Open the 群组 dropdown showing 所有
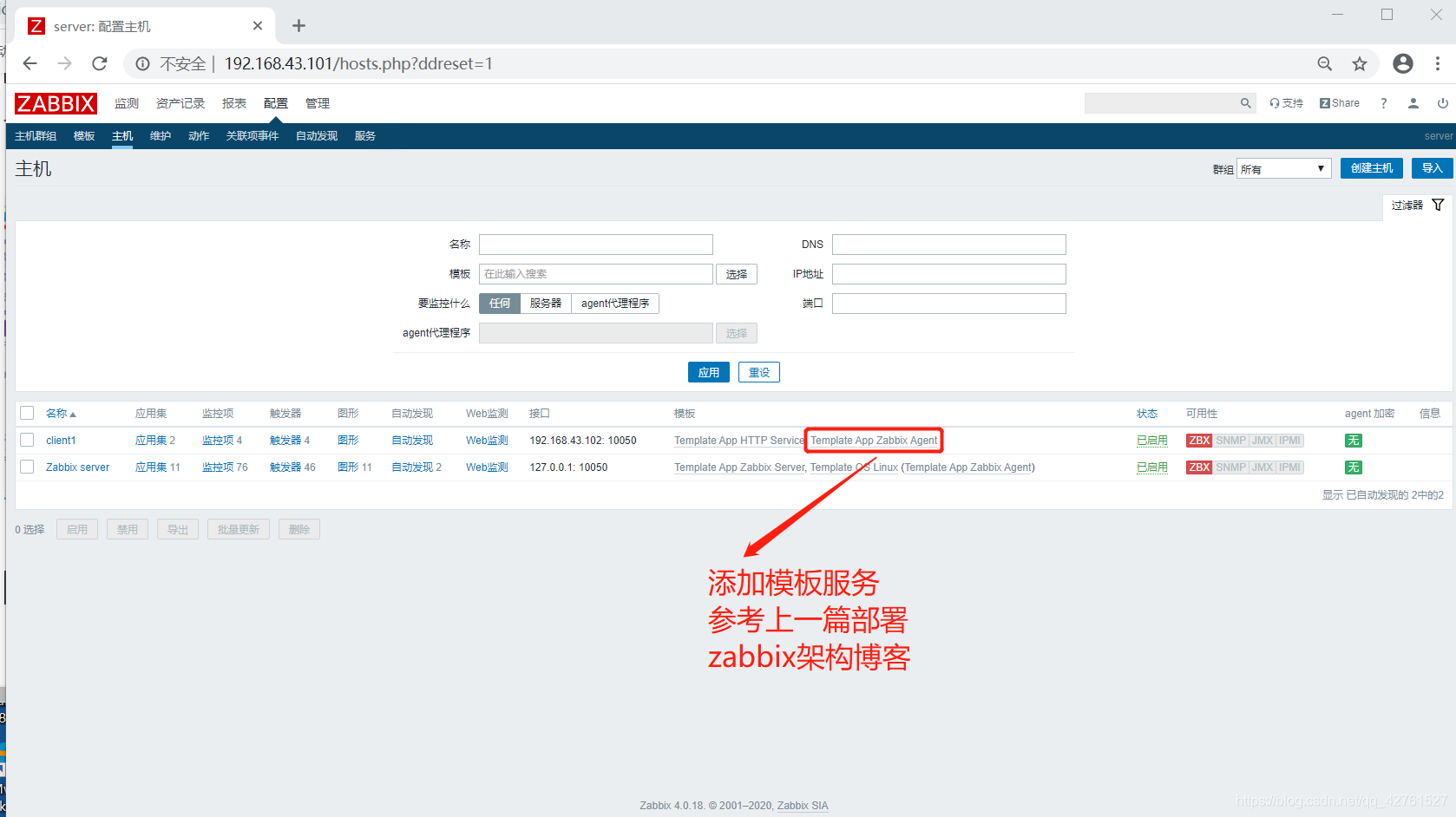Viewport: 1456px width, 817px height. click(1284, 168)
